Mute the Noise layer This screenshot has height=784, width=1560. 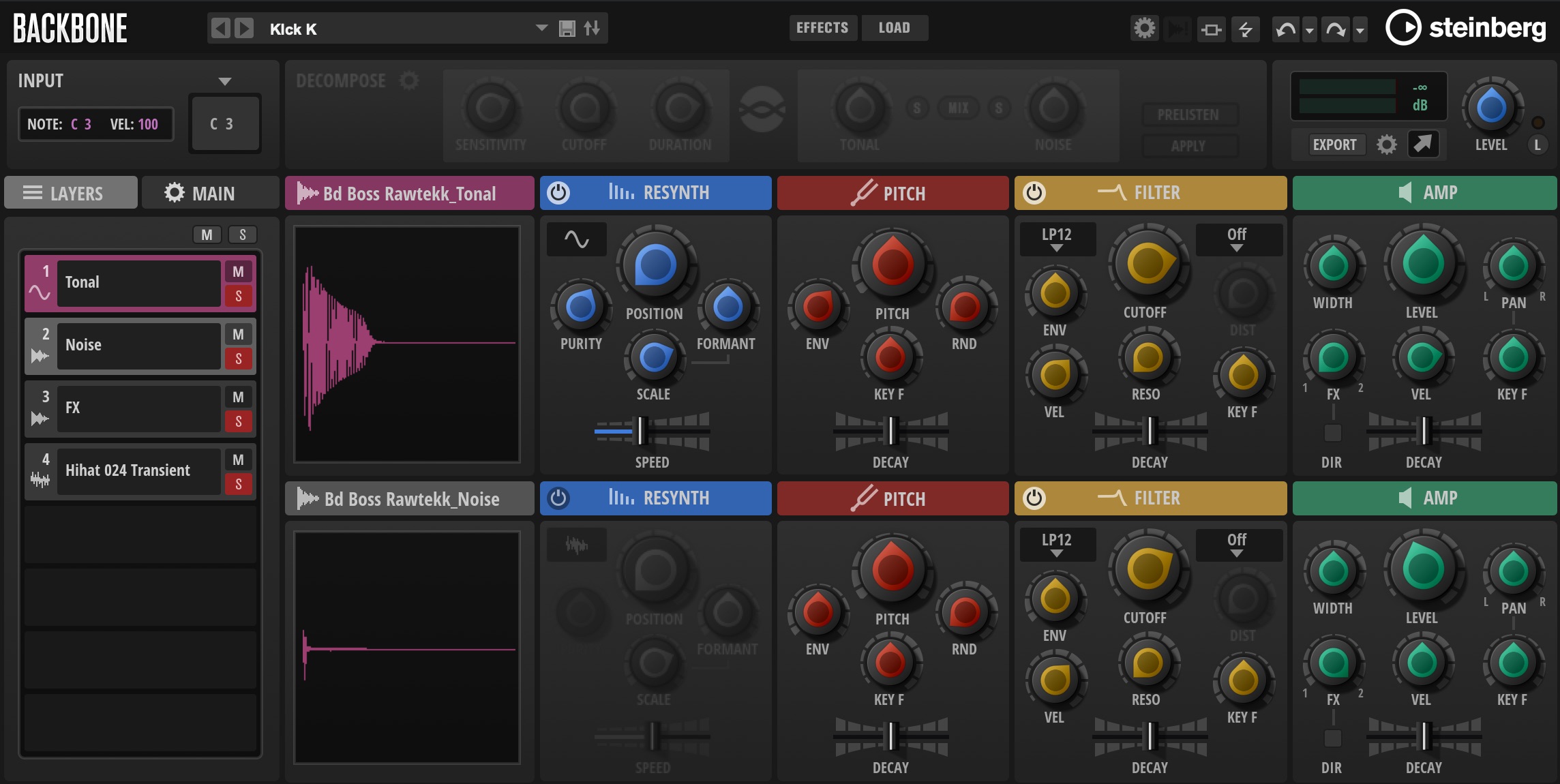coord(238,334)
